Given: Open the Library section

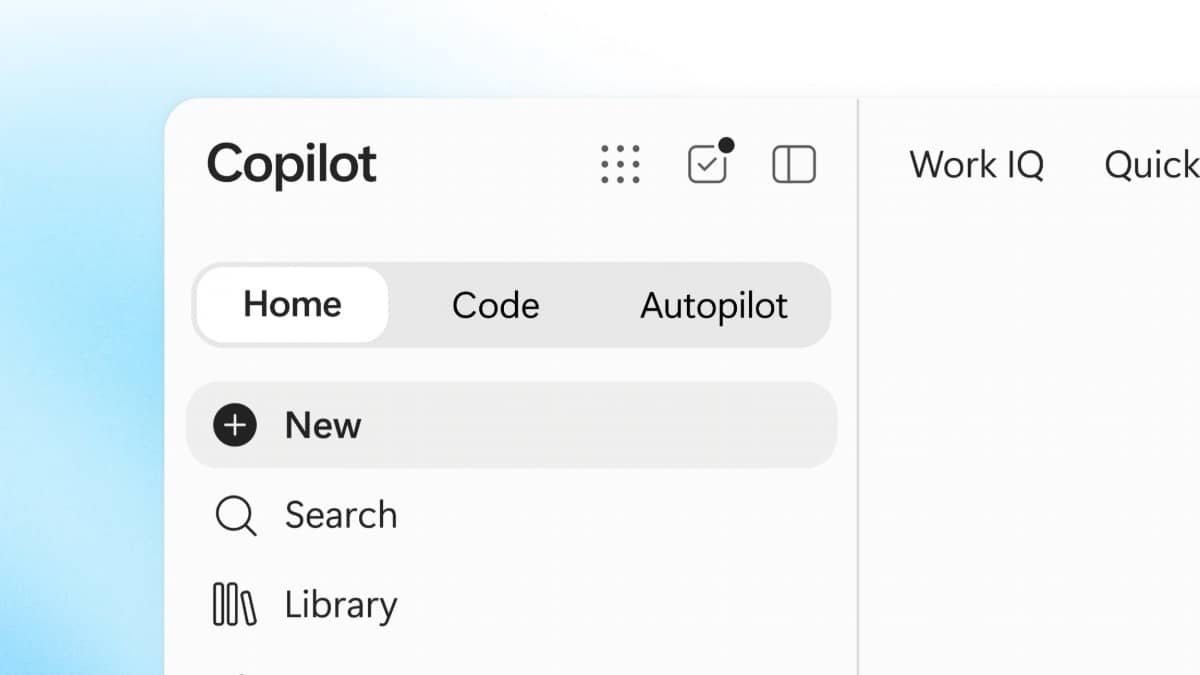Looking at the screenshot, I should (512, 605).
